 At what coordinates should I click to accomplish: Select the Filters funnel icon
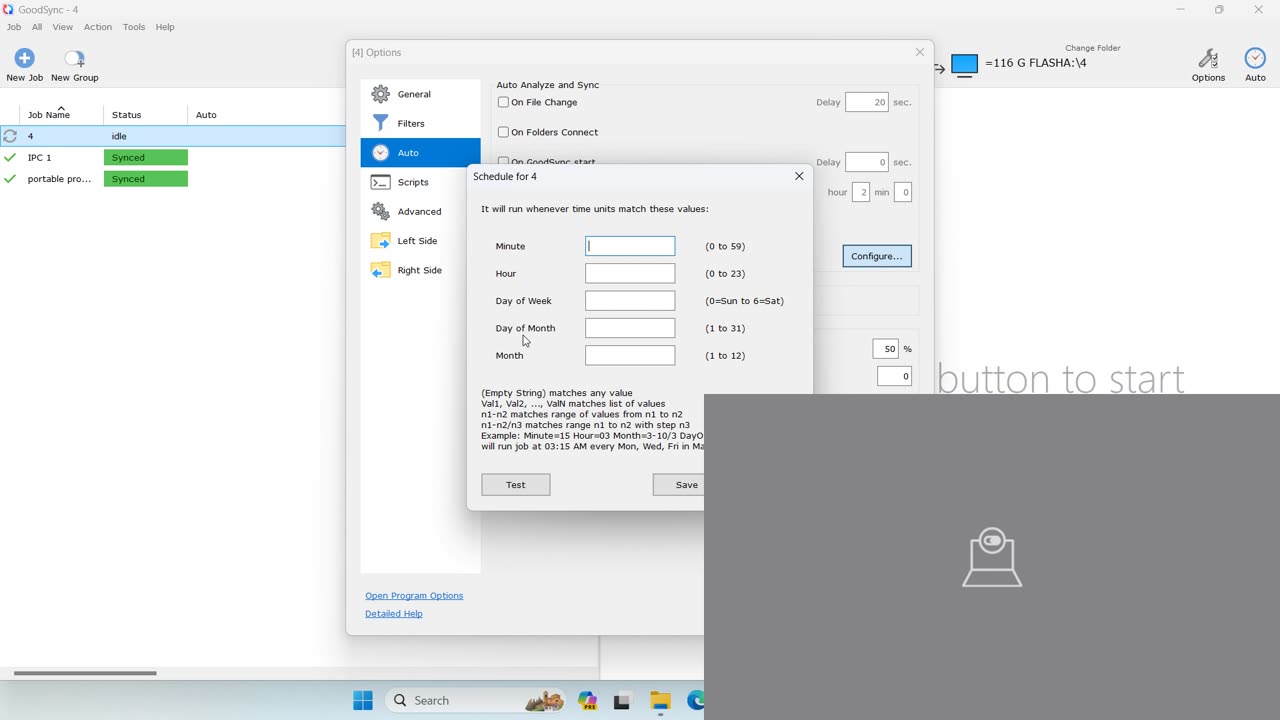tap(380, 123)
